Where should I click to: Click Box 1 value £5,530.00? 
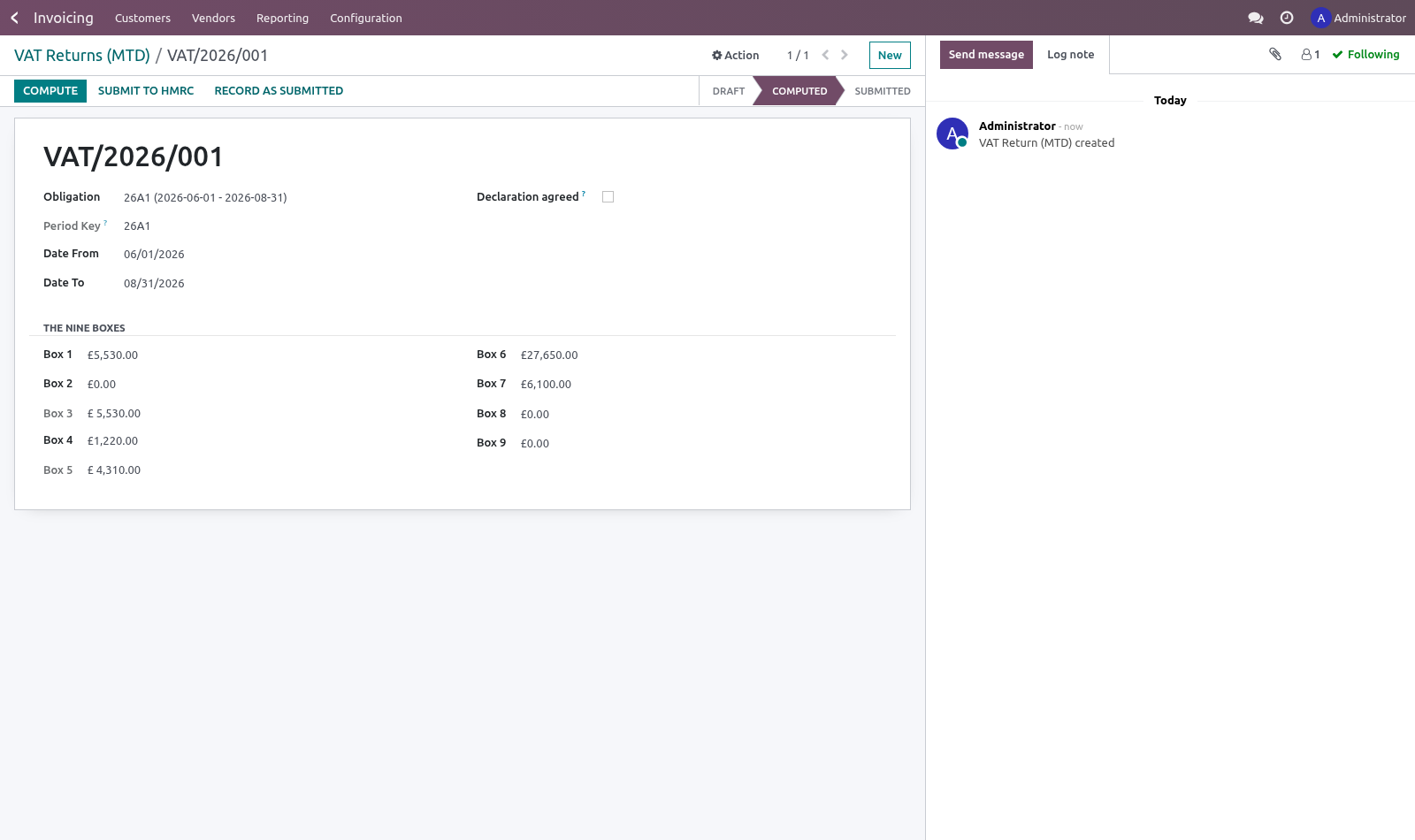(x=112, y=355)
